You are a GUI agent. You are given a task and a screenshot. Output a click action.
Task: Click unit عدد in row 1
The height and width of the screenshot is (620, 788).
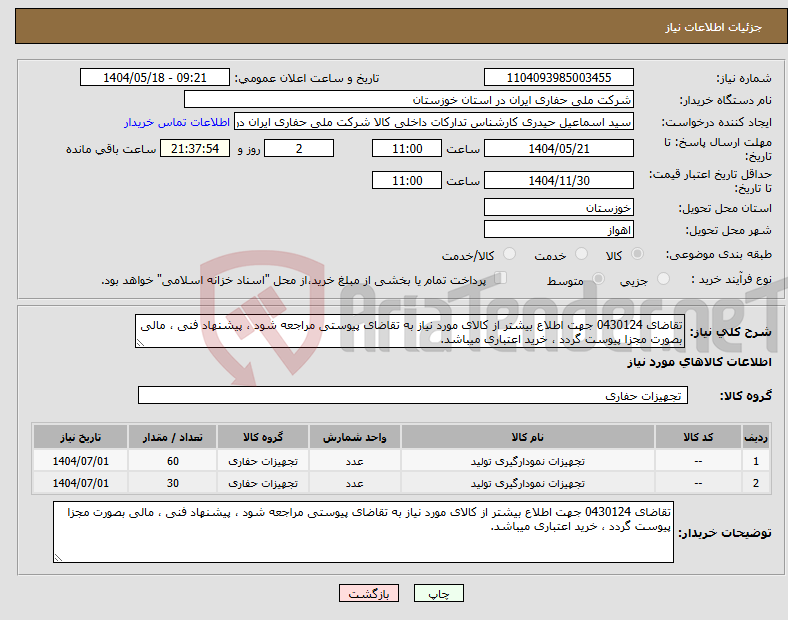click(x=354, y=461)
